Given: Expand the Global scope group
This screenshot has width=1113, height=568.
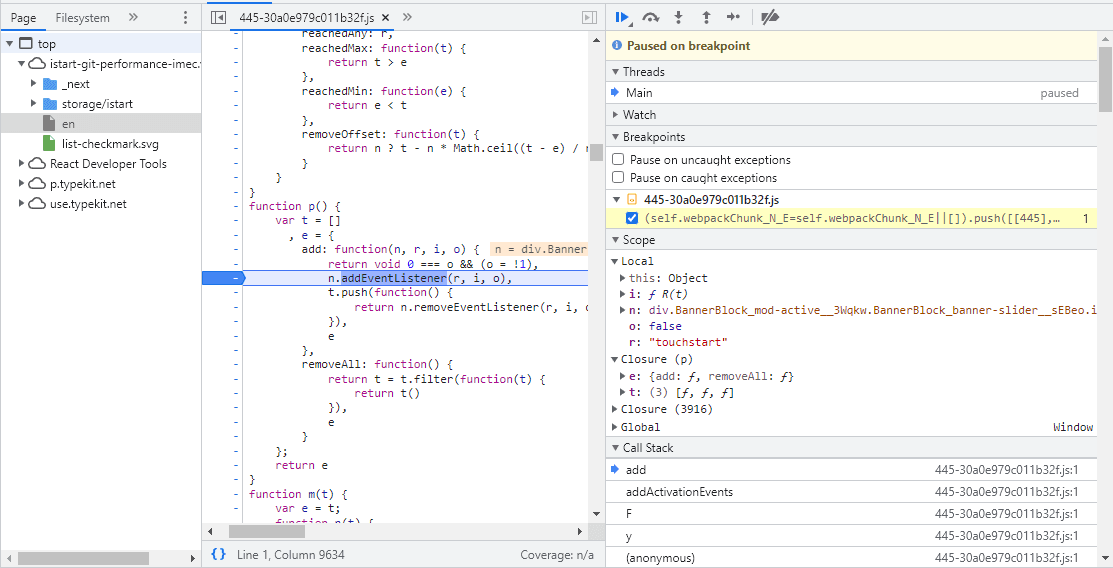Looking at the screenshot, I should pos(615,427).
